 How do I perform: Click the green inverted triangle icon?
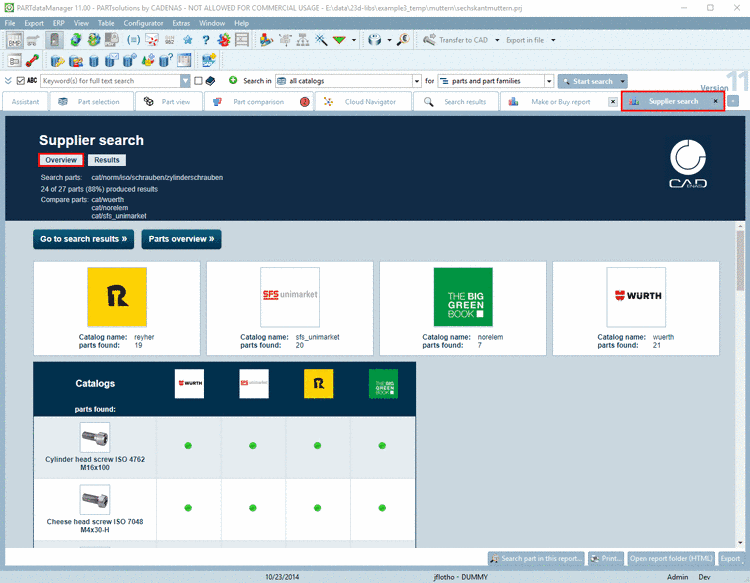pyautogui.click(x=339, y=40)
